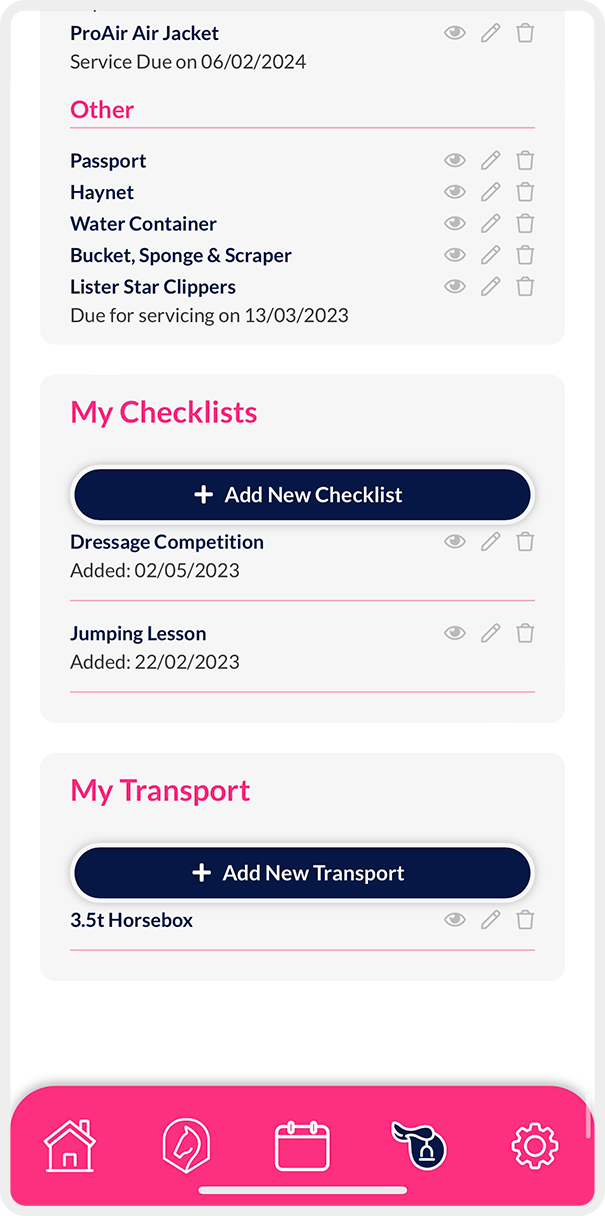Open the Bucket, Sponge & Scraper item
The image size is (605, 1216).
[181, 256]
